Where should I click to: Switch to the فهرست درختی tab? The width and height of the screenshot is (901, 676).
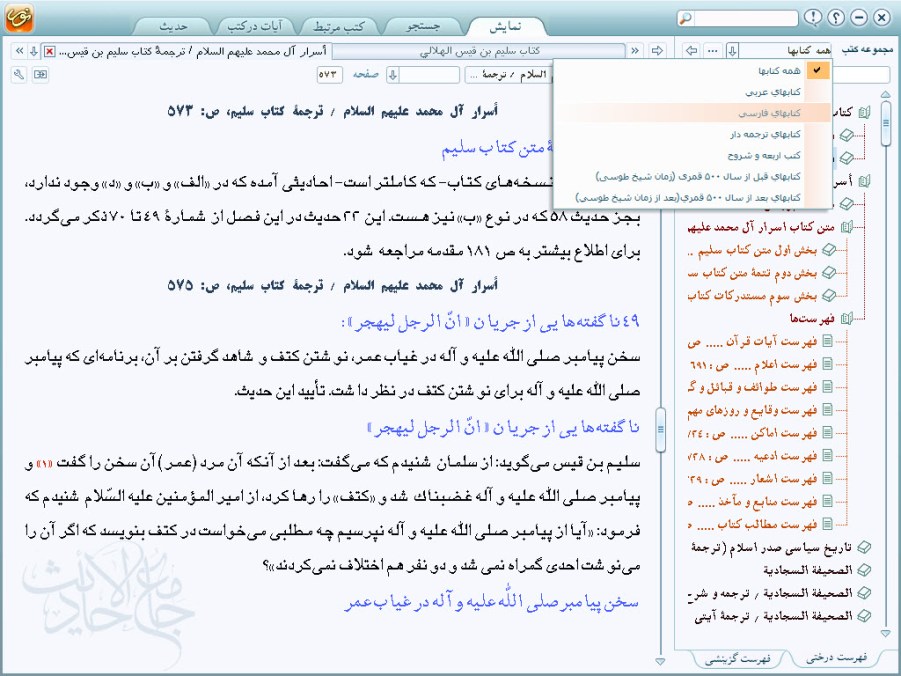[x=836, y=658]
